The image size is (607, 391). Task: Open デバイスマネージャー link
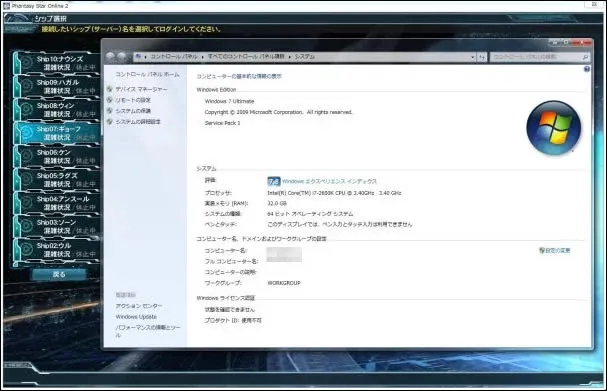pos(141,89)
